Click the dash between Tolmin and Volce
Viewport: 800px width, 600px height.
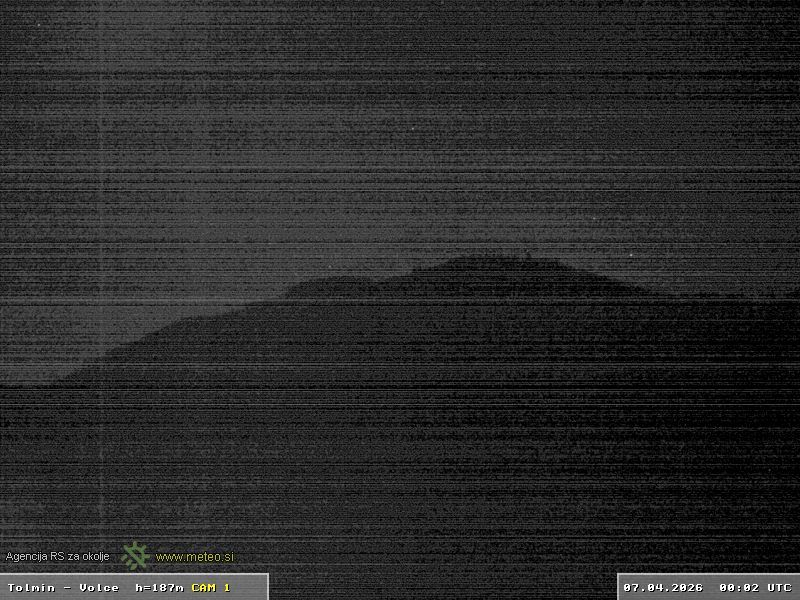(65, 587)
